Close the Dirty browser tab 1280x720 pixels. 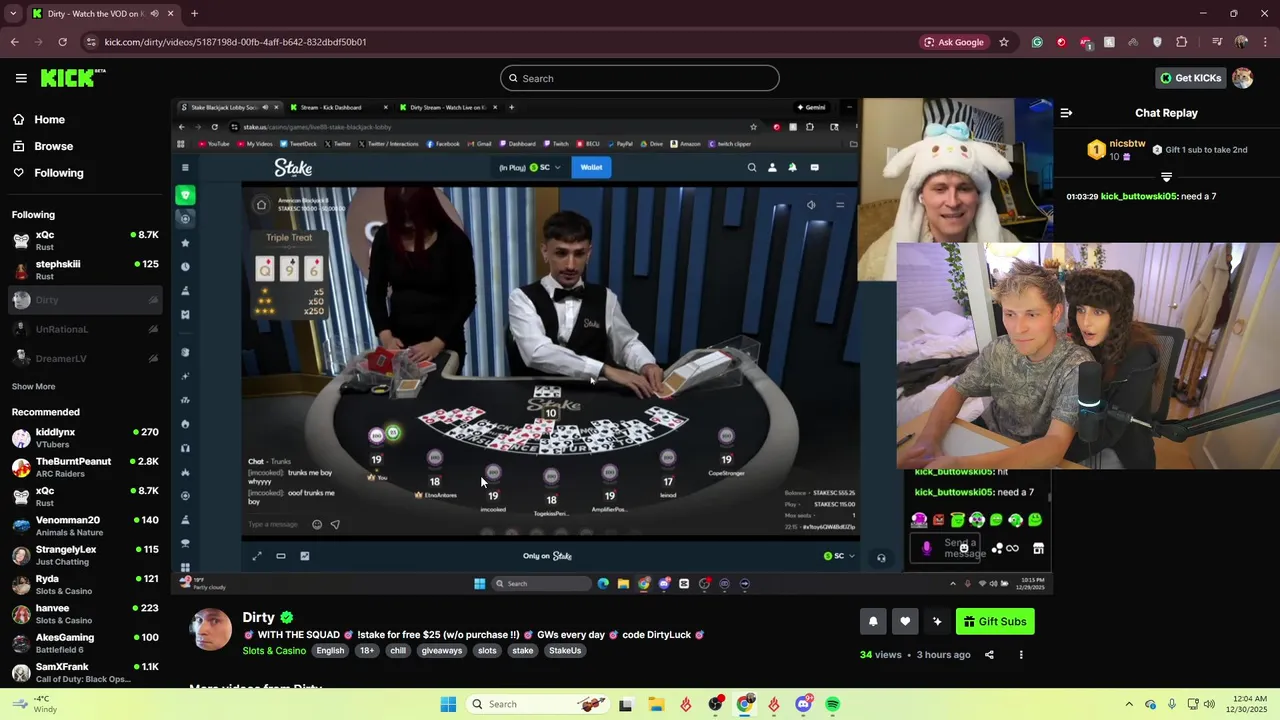click(171, 14)
